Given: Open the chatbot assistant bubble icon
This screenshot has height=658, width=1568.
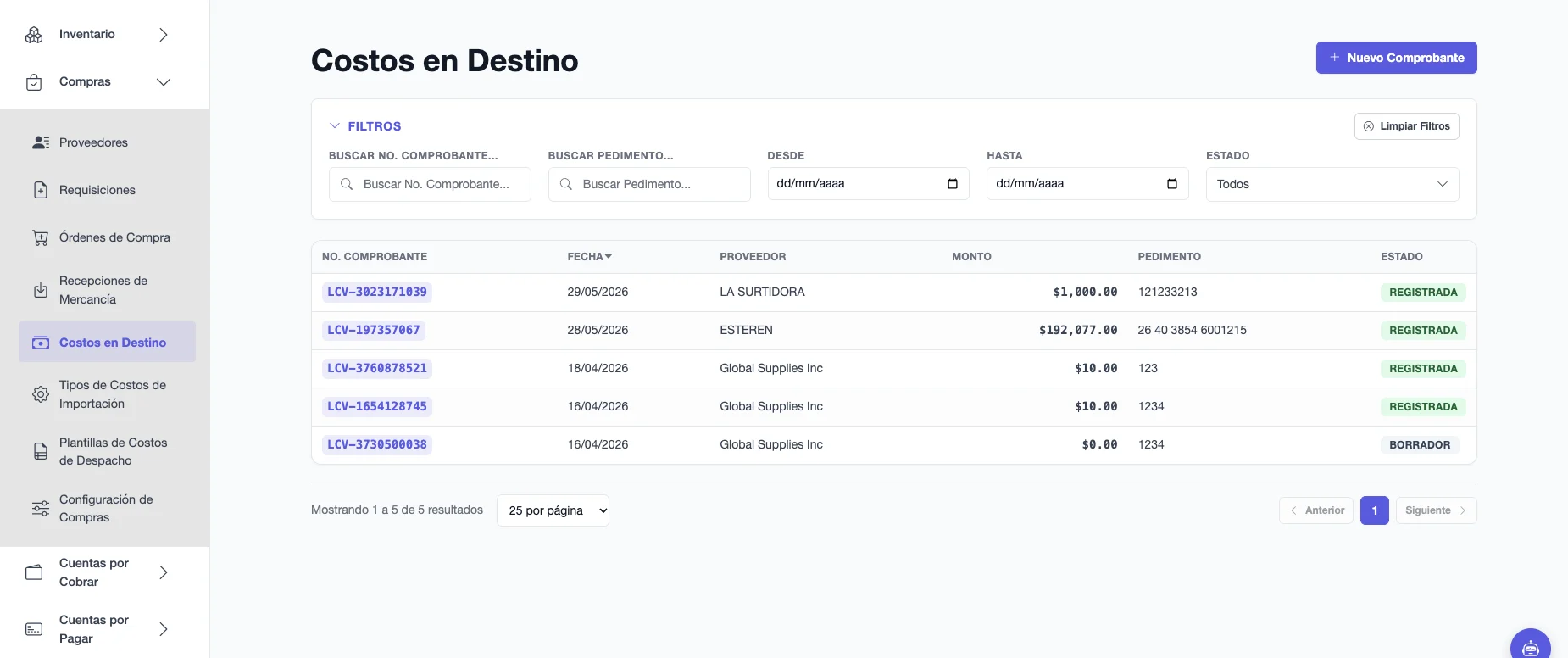Looking at the screenshot, I should point(1531,648).
